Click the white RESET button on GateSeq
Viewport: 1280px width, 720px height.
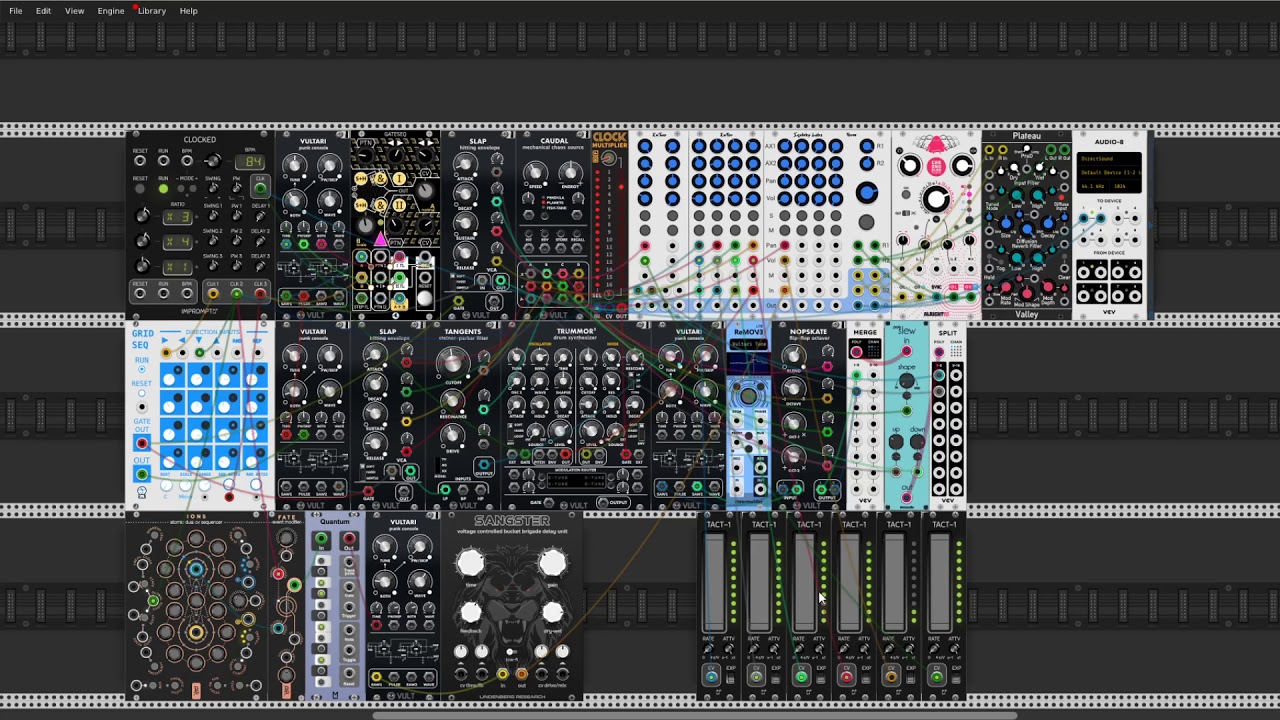click(425, 297)
